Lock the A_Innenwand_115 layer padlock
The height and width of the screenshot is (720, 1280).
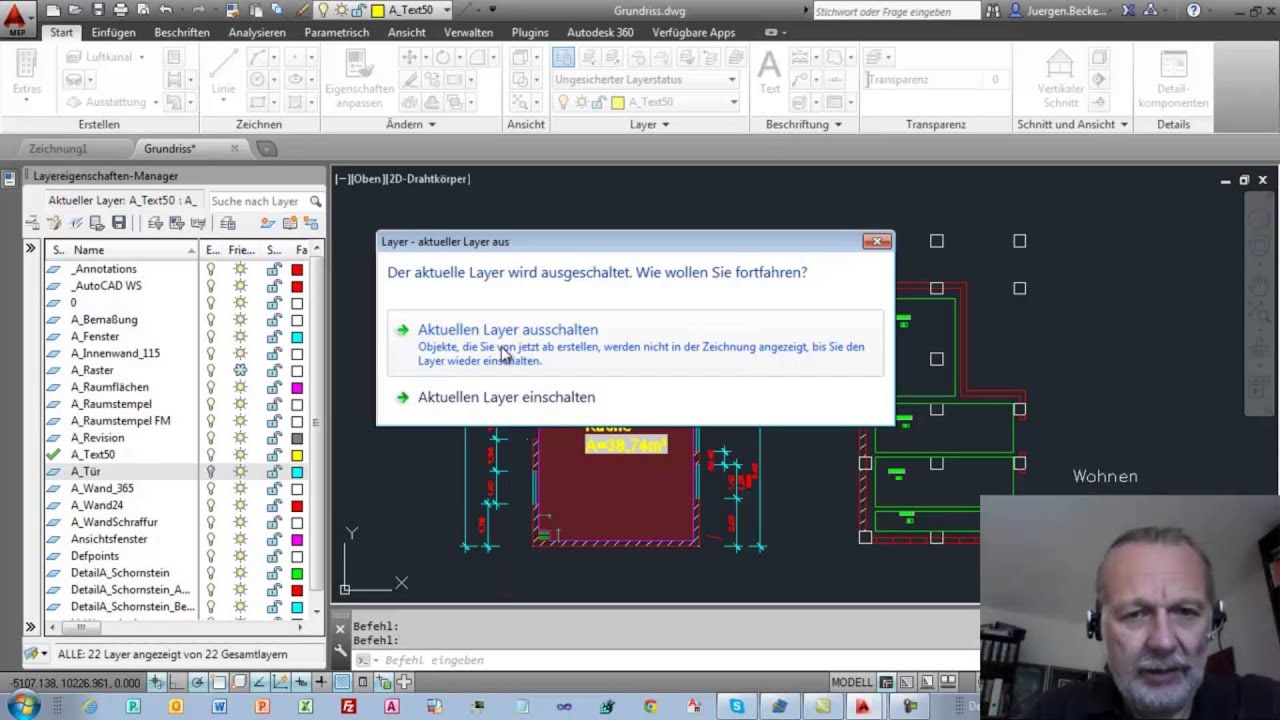point(273,353)
